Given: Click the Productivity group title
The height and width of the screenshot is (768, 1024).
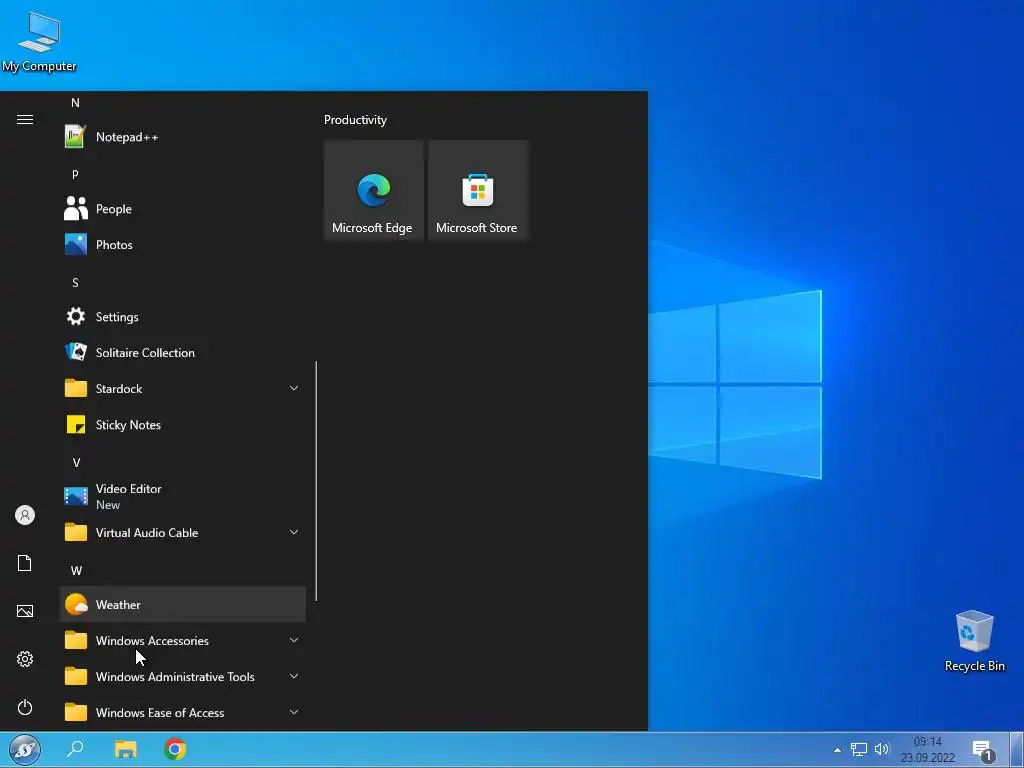Looking at the screenshot, I should (355, 120).
